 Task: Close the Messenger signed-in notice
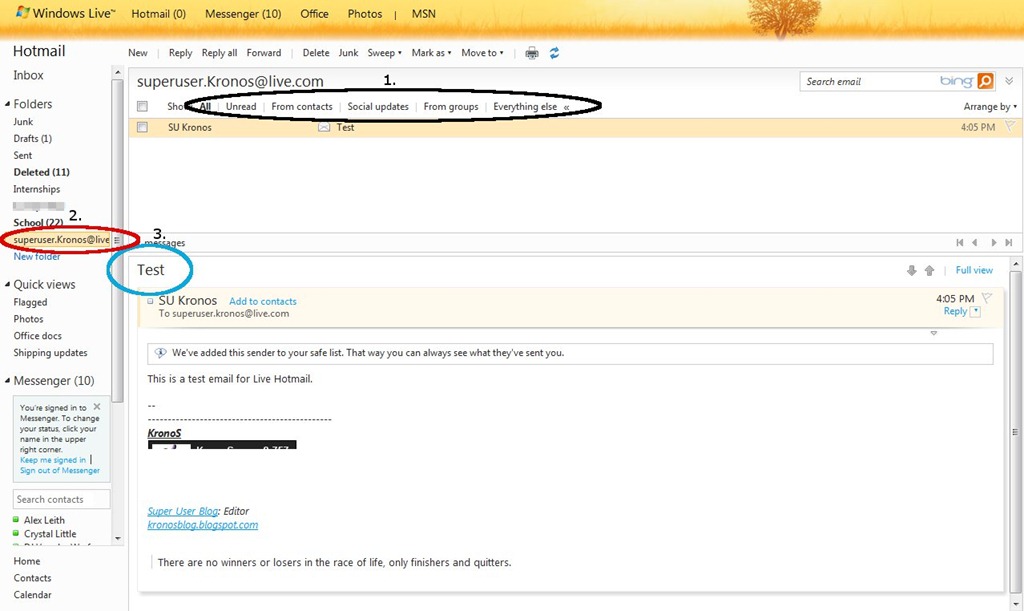tap(97, 407)
